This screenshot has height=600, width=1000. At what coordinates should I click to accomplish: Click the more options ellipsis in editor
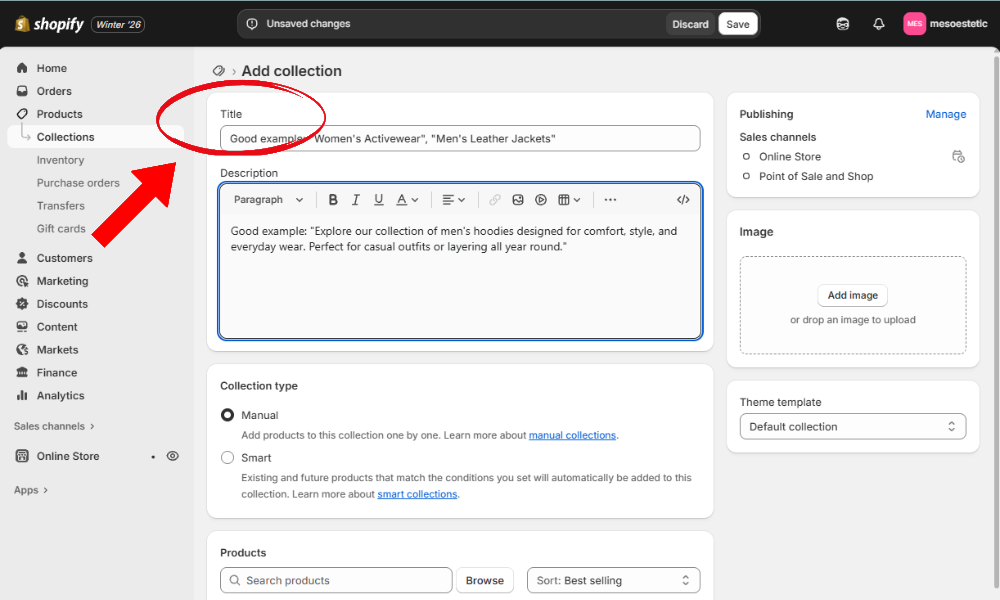coord(610,200)
